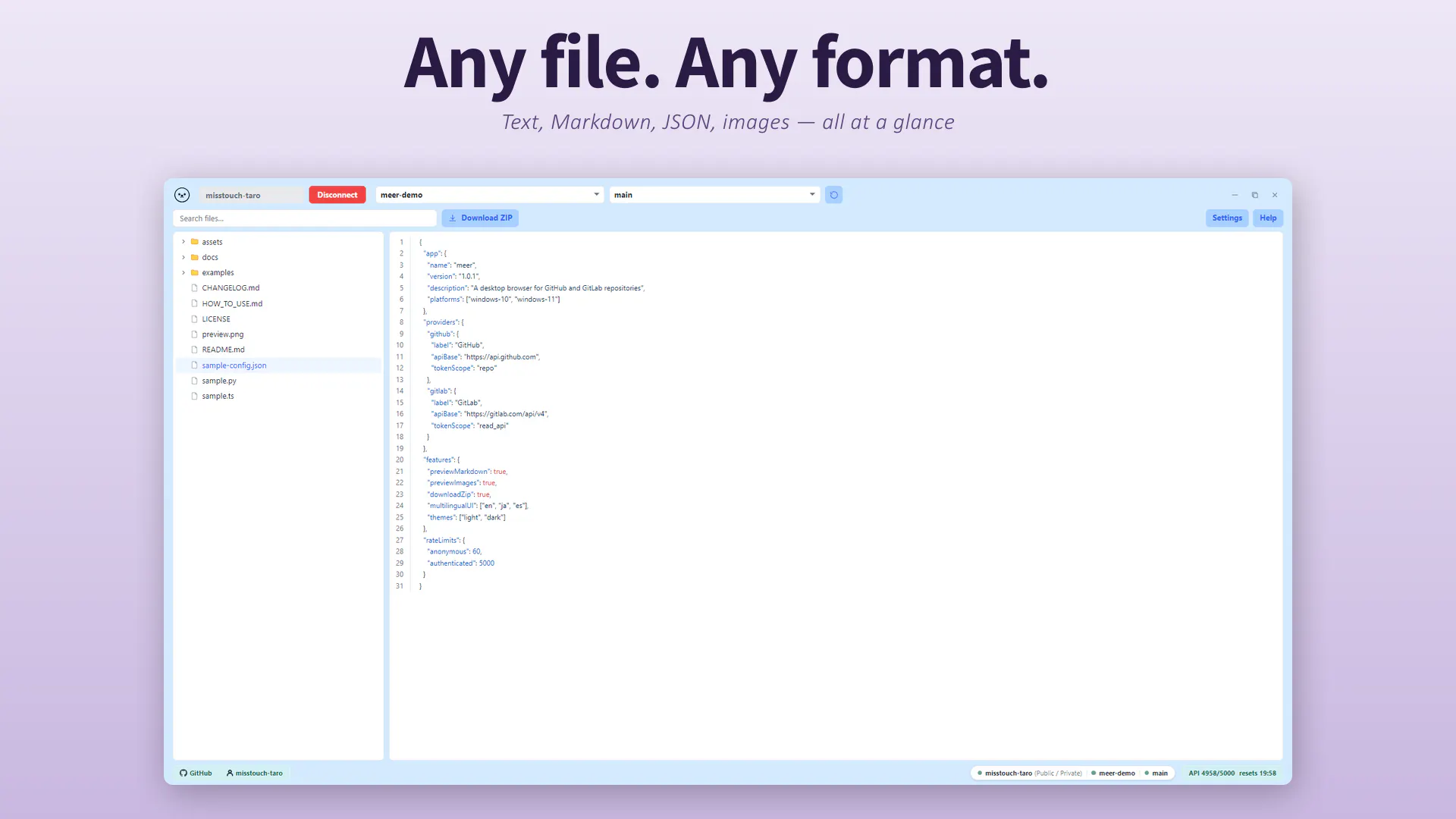Expand the docs folder chevron
The width and height of the screenshot is (1456, 819).
(184, 257)
